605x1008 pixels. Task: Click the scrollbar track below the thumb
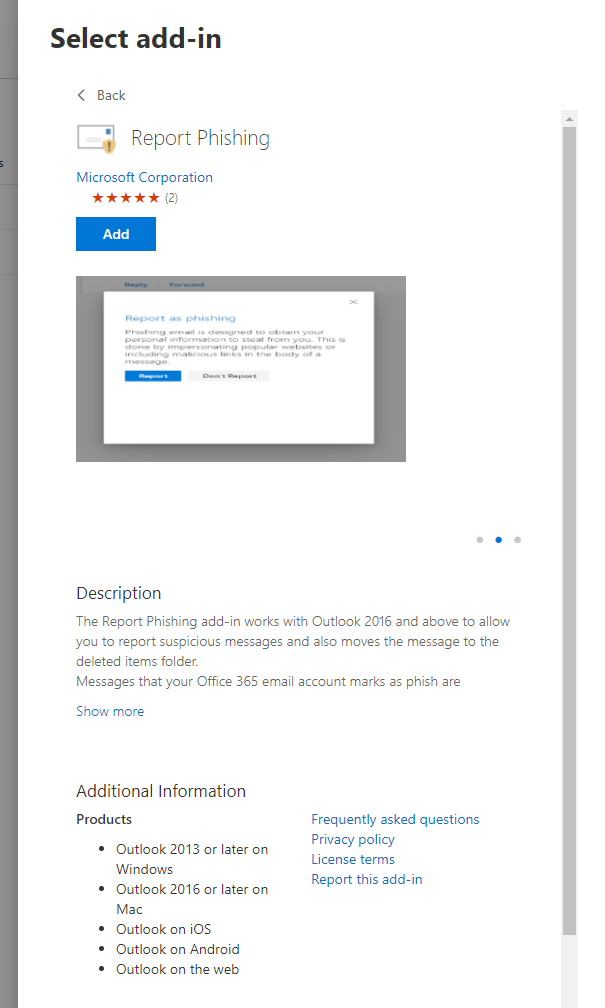click(x=569, y=971)
